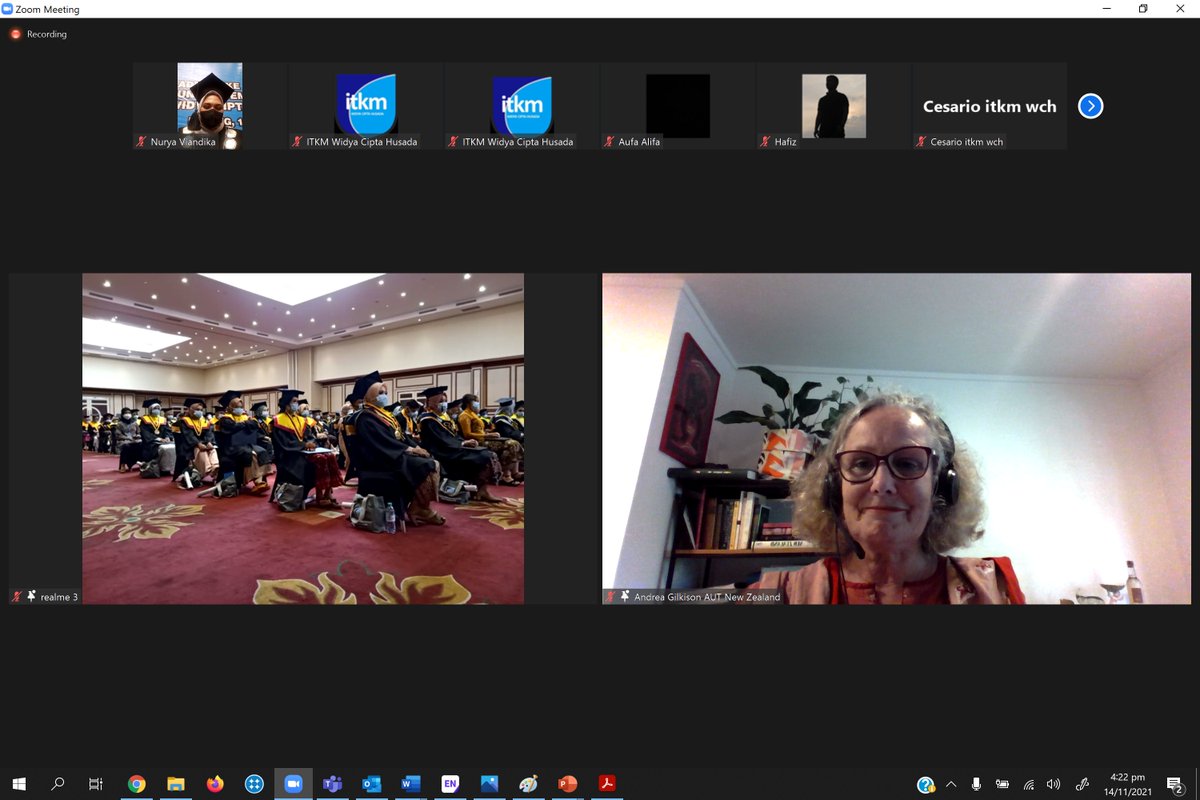Click the muted mic icon on Cesario itkm wch label
The width and height of the screenshot is (1200, 800).
tap(922, 142)
